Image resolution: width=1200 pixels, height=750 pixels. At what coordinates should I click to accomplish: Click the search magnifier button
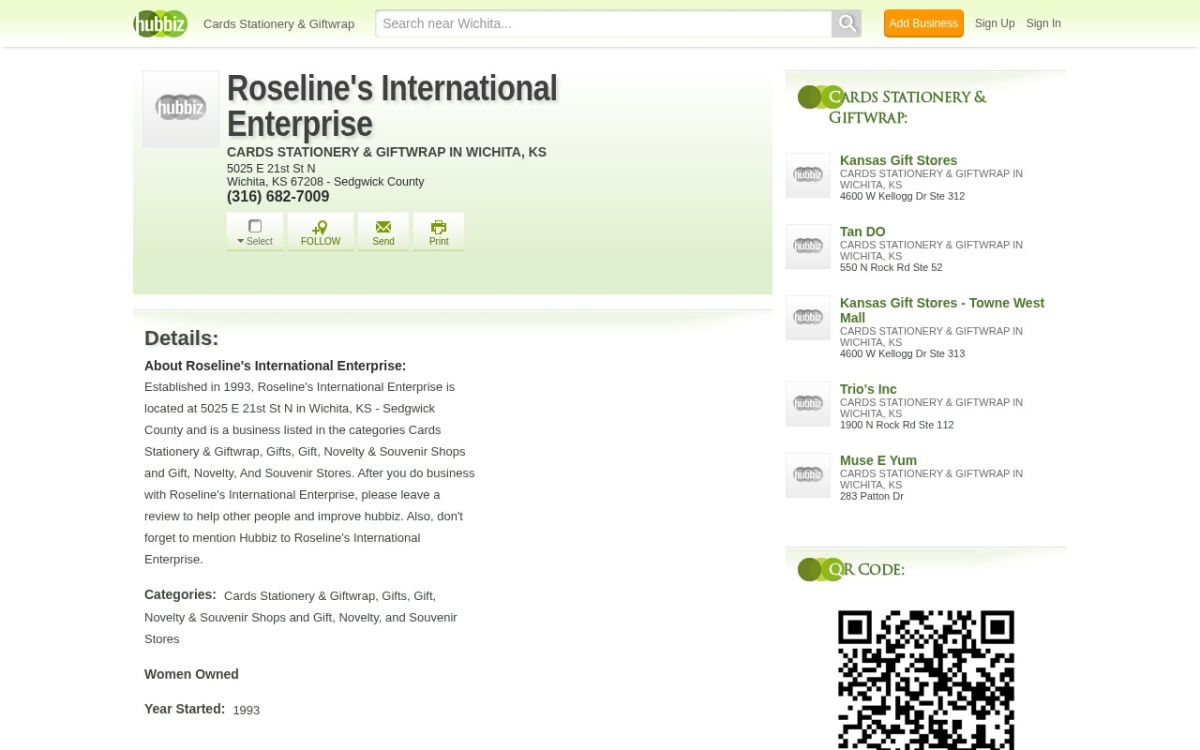coord(846,23)
